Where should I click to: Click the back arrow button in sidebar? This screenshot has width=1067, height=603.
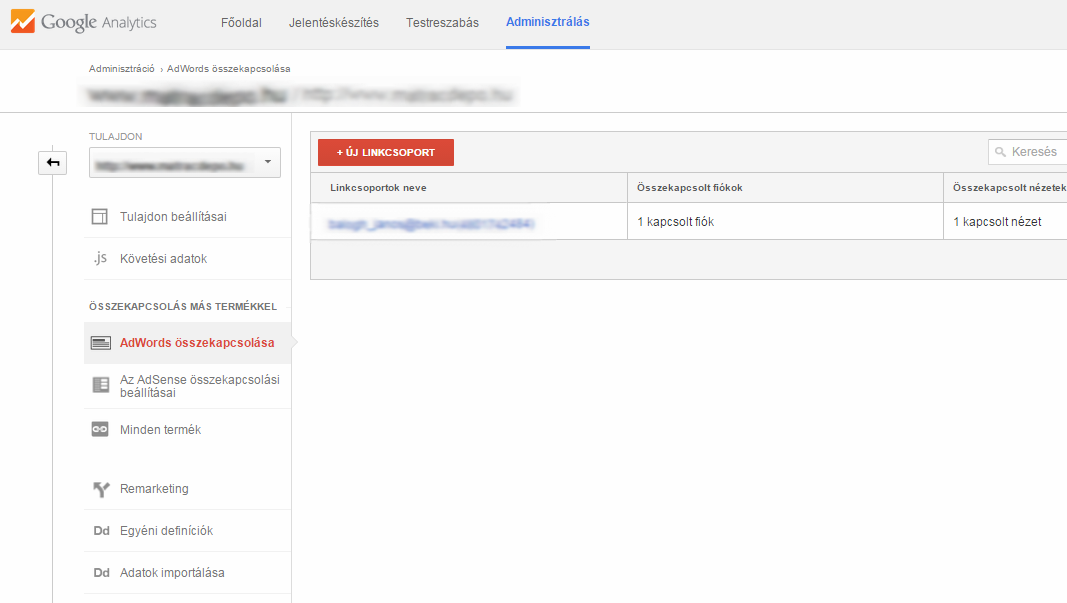click(x=52, y=163)
